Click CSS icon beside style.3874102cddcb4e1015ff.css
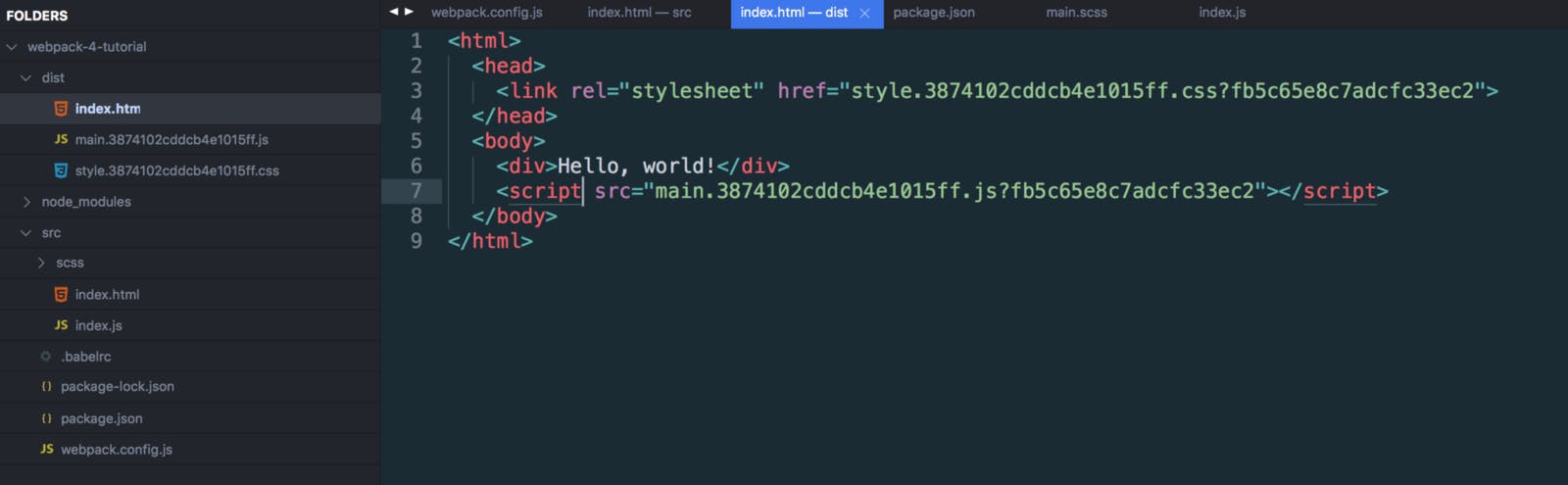The height and width of the screenshot is (485, 1568). [61, 170]
